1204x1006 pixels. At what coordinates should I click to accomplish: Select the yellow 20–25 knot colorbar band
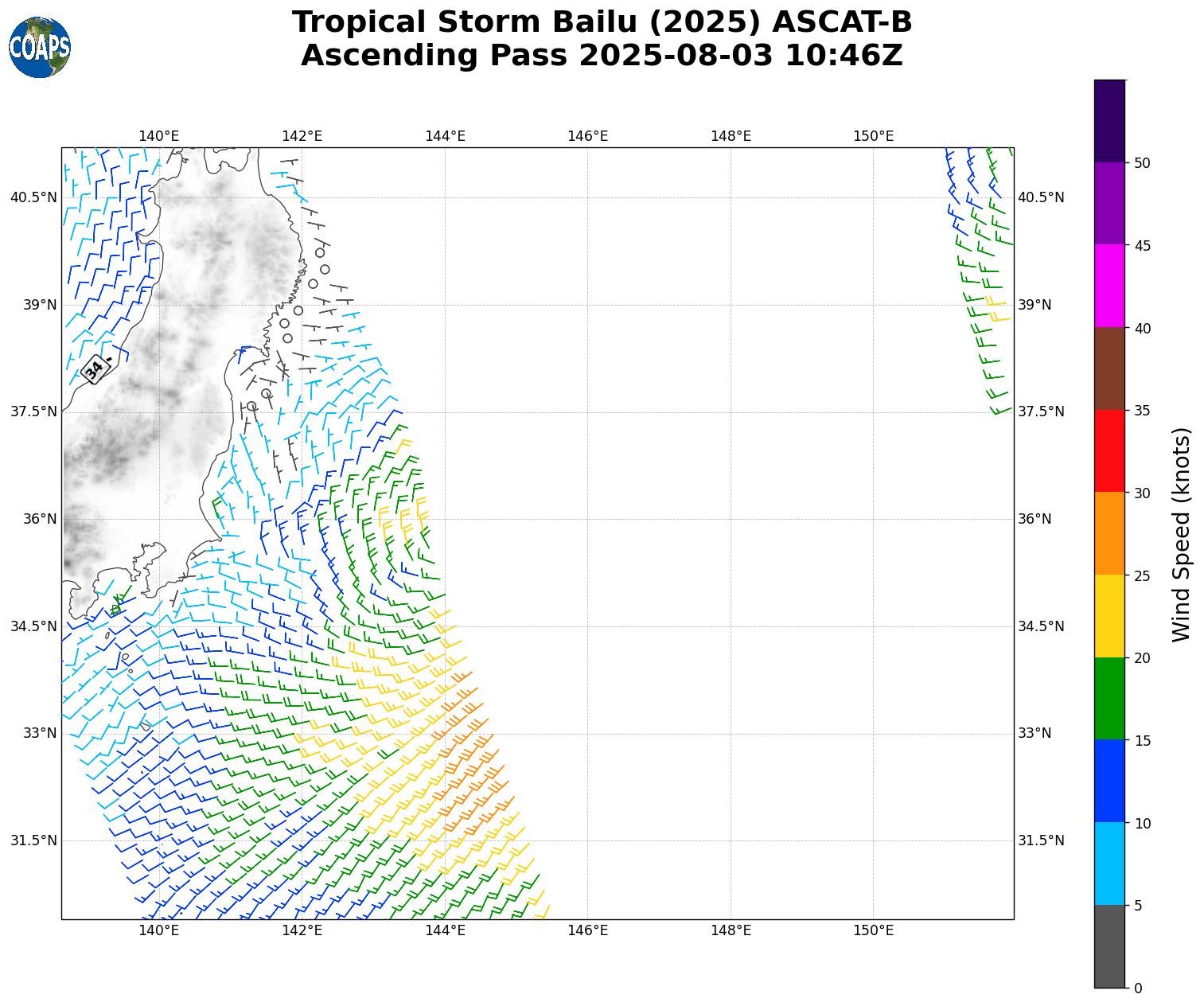tap(1109, 616)
